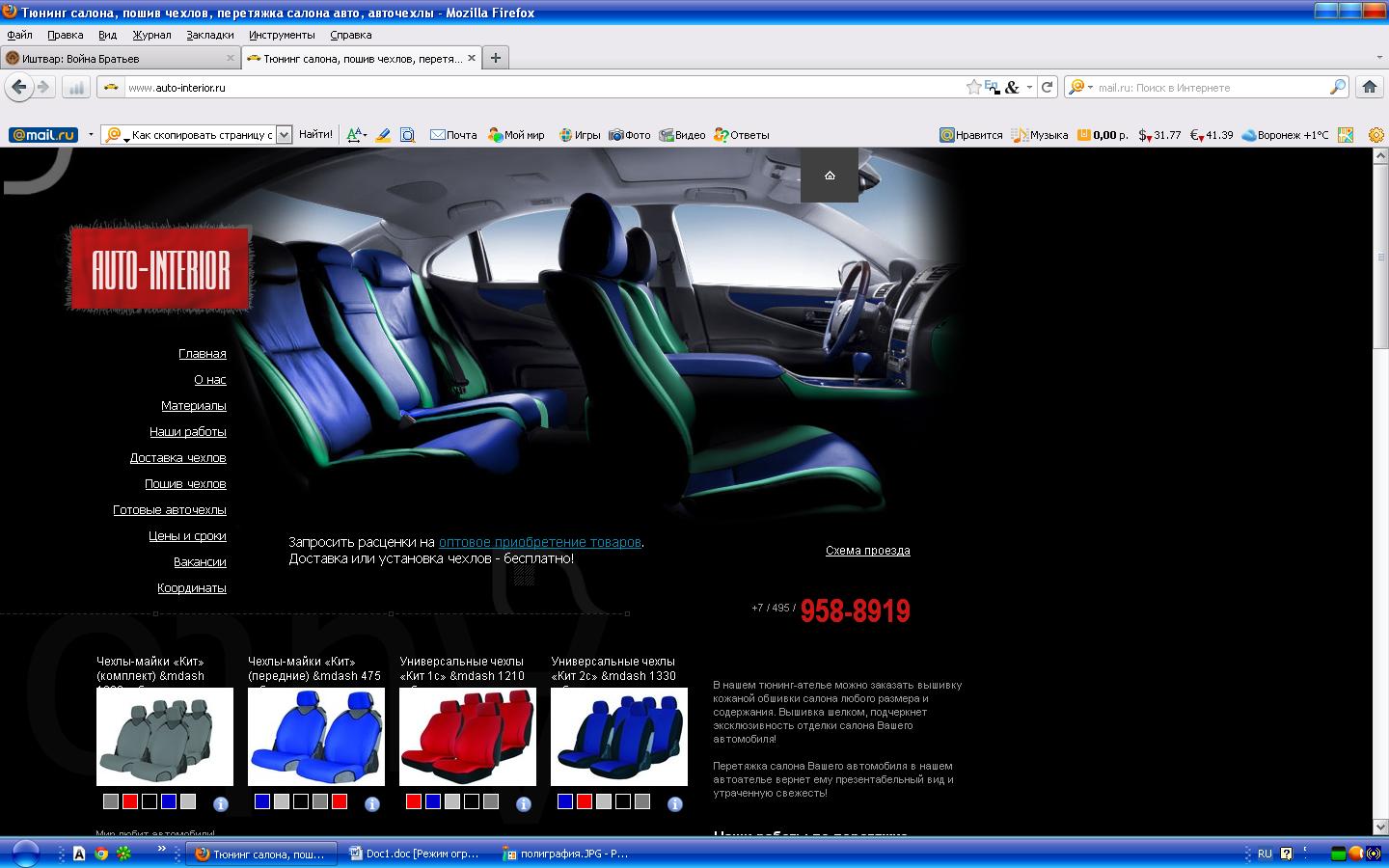Click the address bar URL field
Screen dimensions: 1389x868
pos(545,87)
